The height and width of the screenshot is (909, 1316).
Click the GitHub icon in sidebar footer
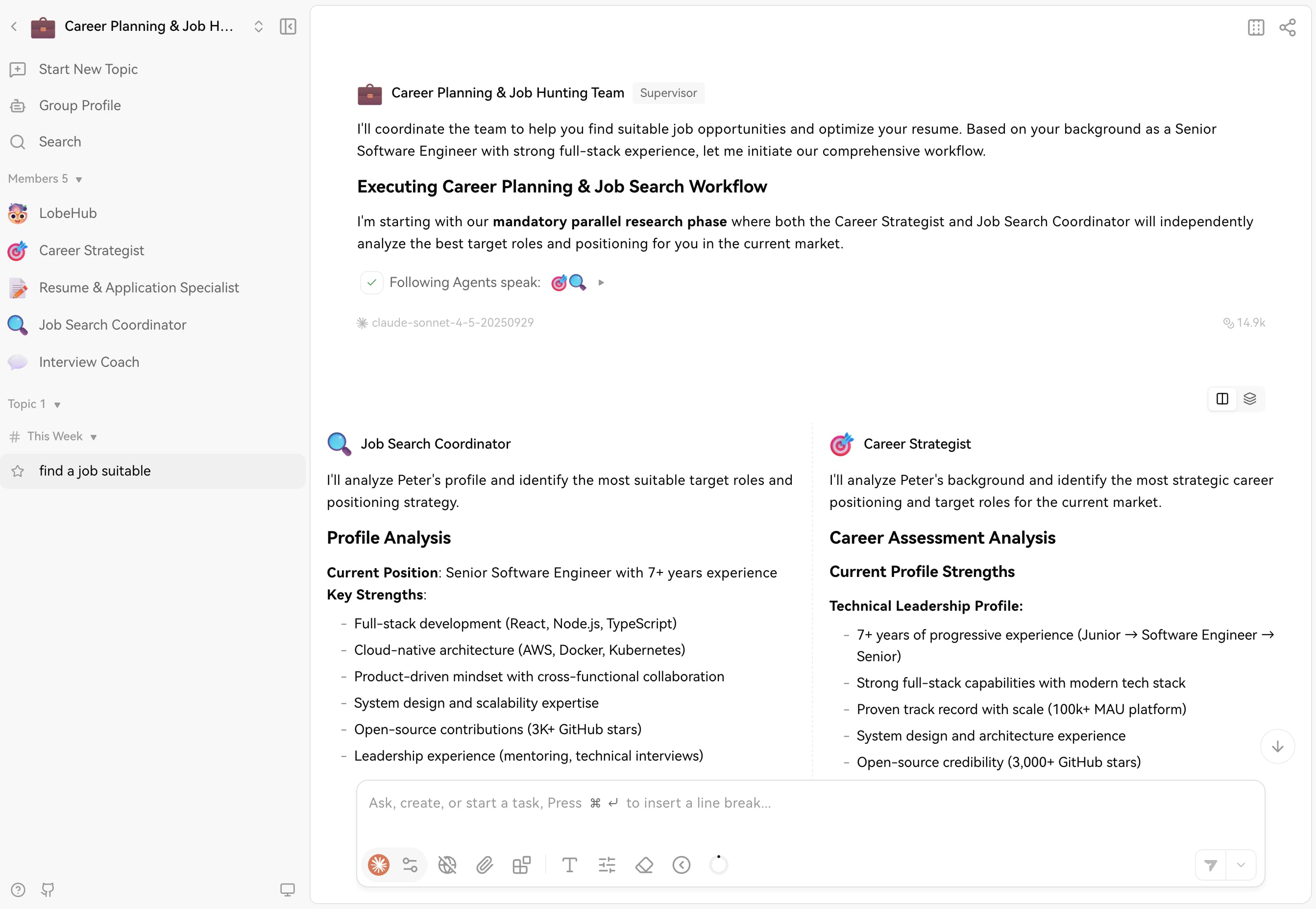(48, 889)
